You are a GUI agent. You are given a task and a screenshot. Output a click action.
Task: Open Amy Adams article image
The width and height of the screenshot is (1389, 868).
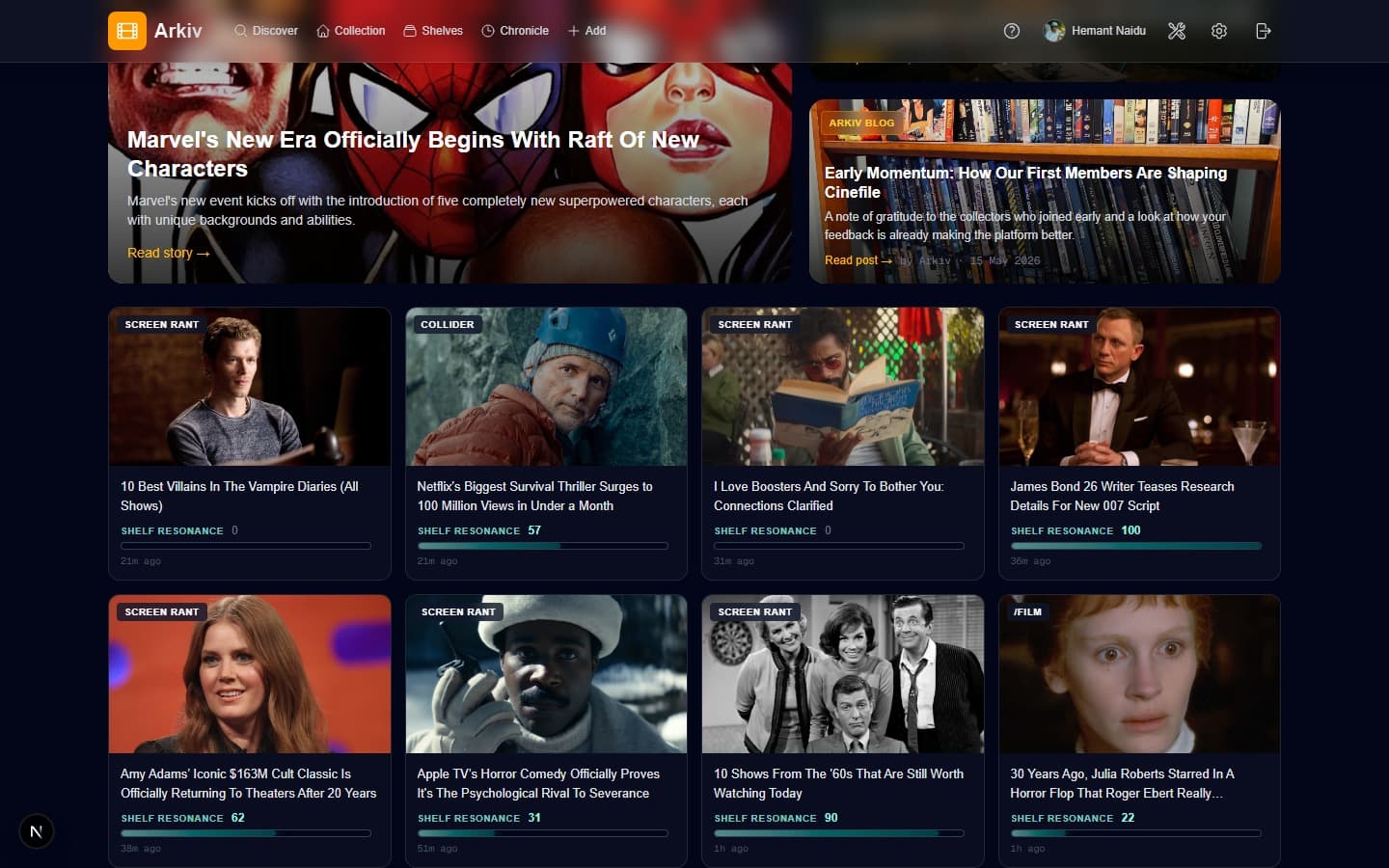(250, 674)
